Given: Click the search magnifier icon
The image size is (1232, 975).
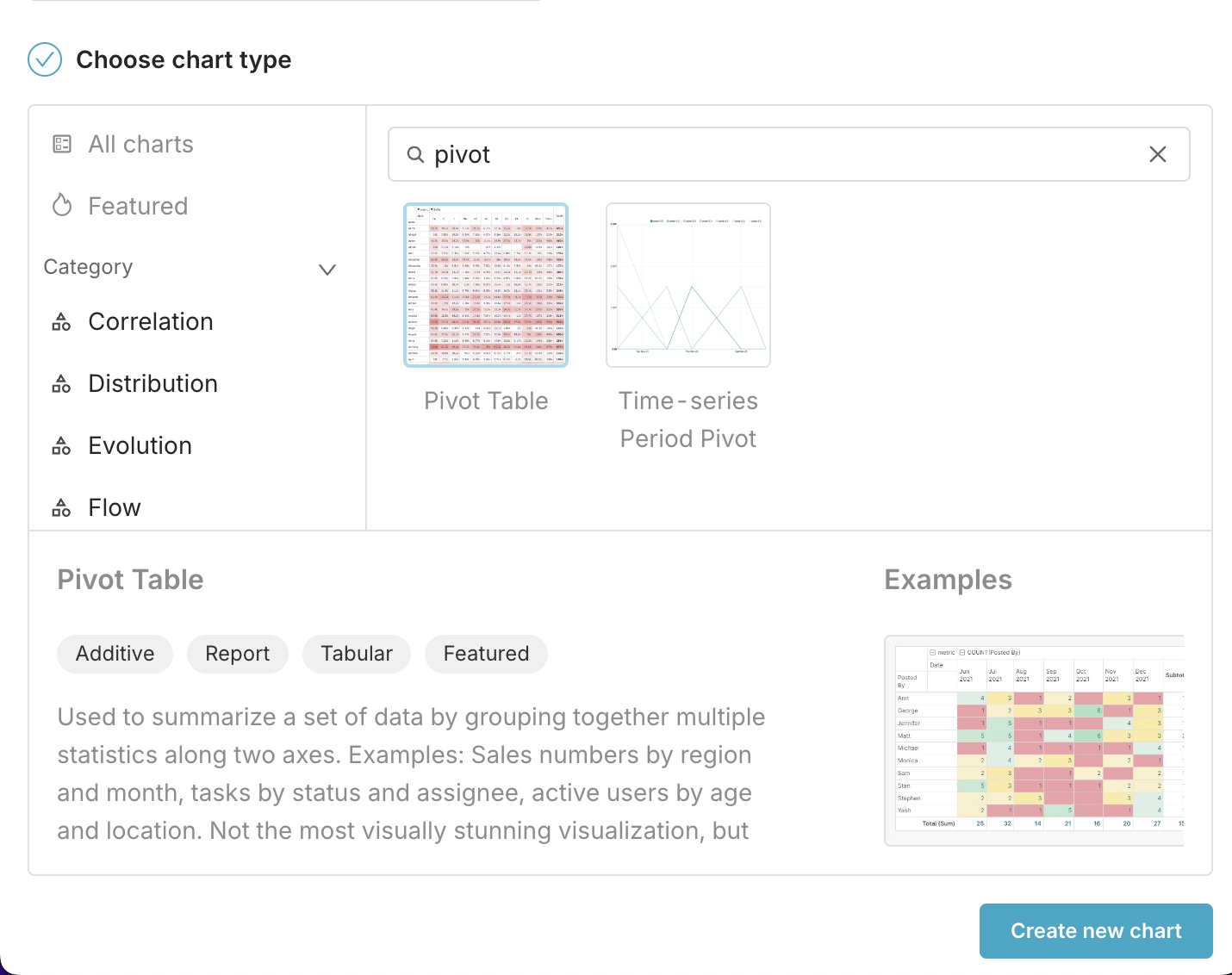Looking at the screenshot, I should [x=415, y=154].
